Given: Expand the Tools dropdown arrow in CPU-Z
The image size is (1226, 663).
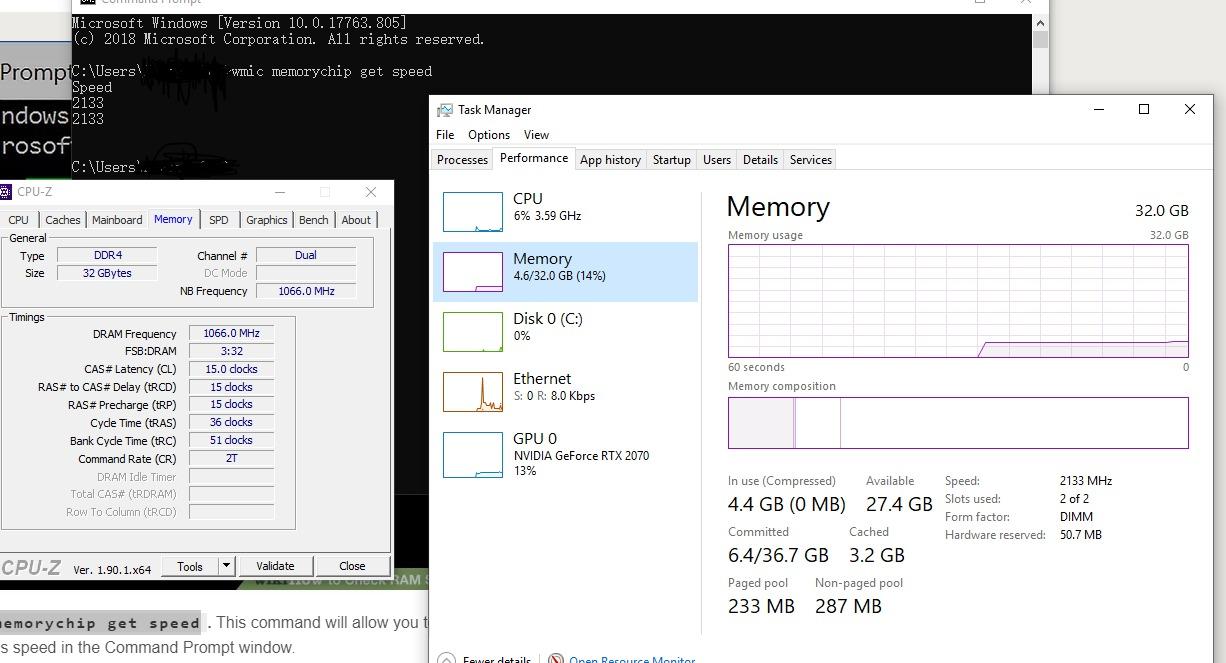Looking at the screenshot, I should tap(227, 566).
